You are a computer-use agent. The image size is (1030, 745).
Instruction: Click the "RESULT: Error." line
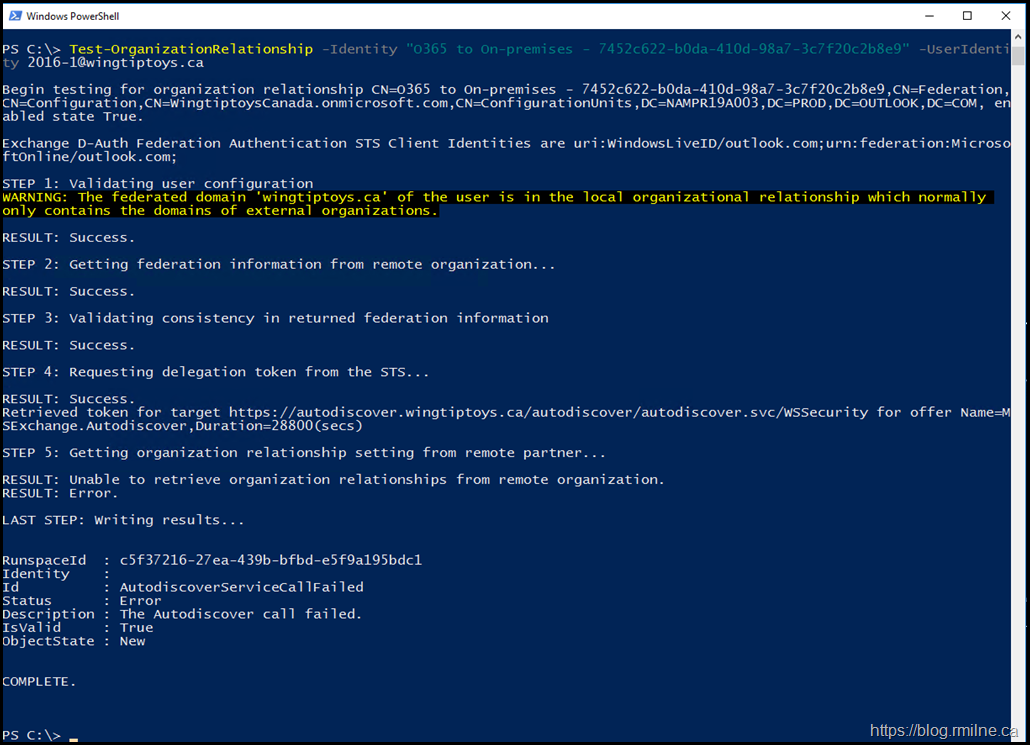point(60,493)
